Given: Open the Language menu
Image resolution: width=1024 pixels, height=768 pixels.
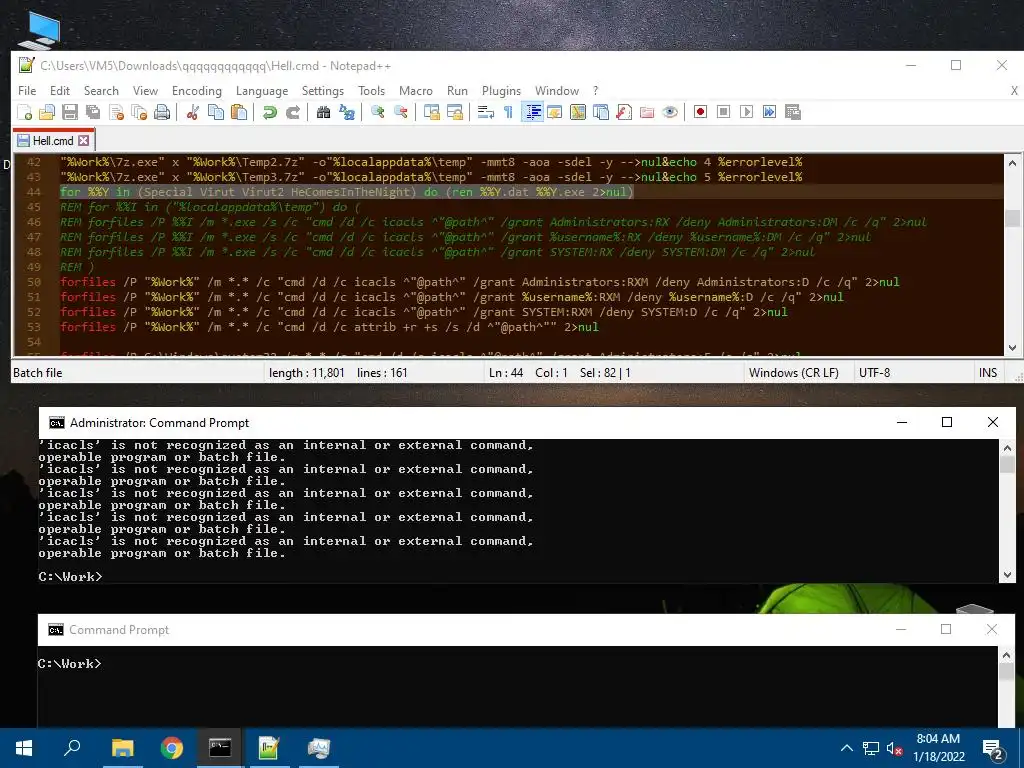Looking at the screenshot, I should [262, 91].
